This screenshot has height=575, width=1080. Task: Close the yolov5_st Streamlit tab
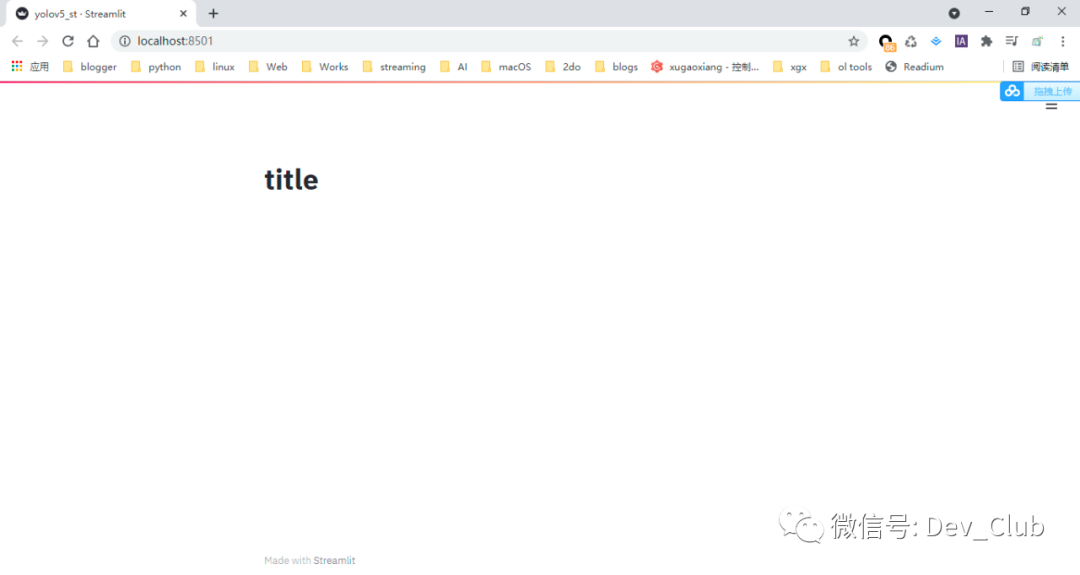coord(183,13)
